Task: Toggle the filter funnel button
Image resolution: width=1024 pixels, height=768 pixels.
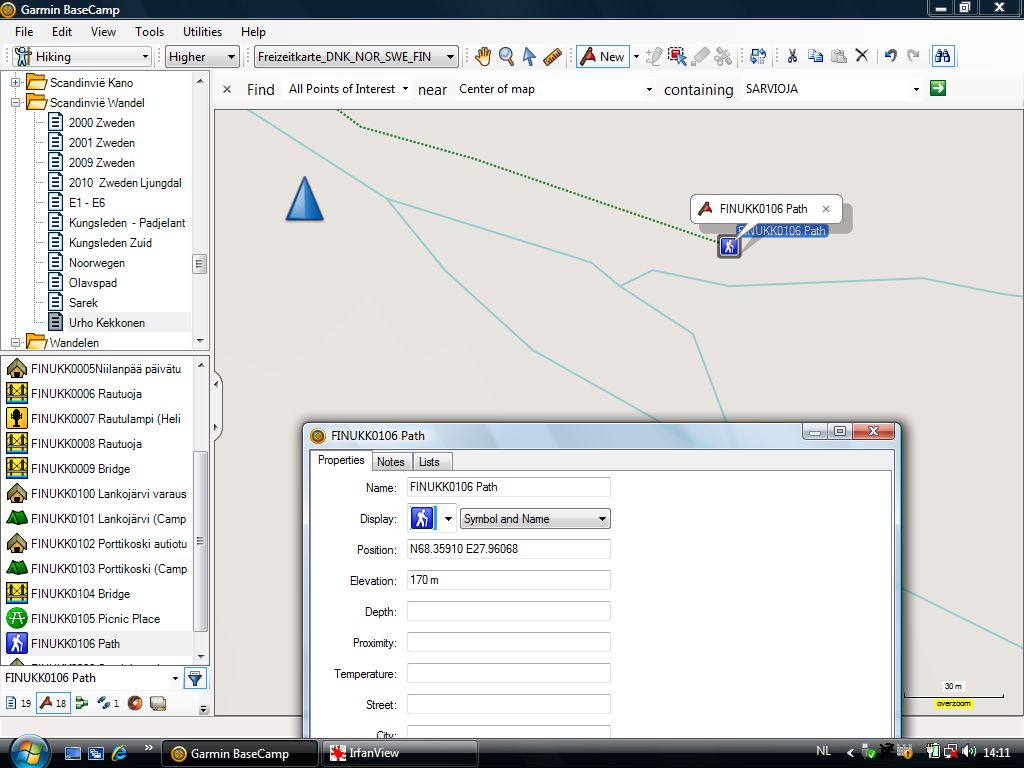Action: (195, 679)
